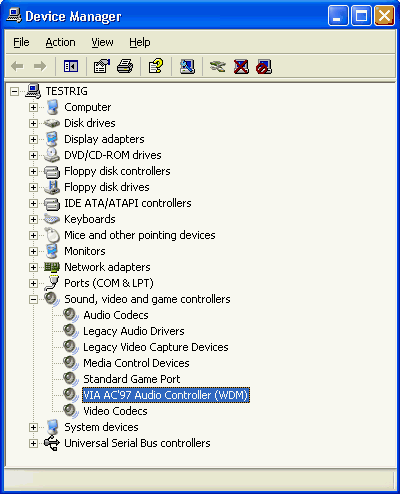
Task: Select the Ports (COM & LPT) category
Action: (109, 283)
